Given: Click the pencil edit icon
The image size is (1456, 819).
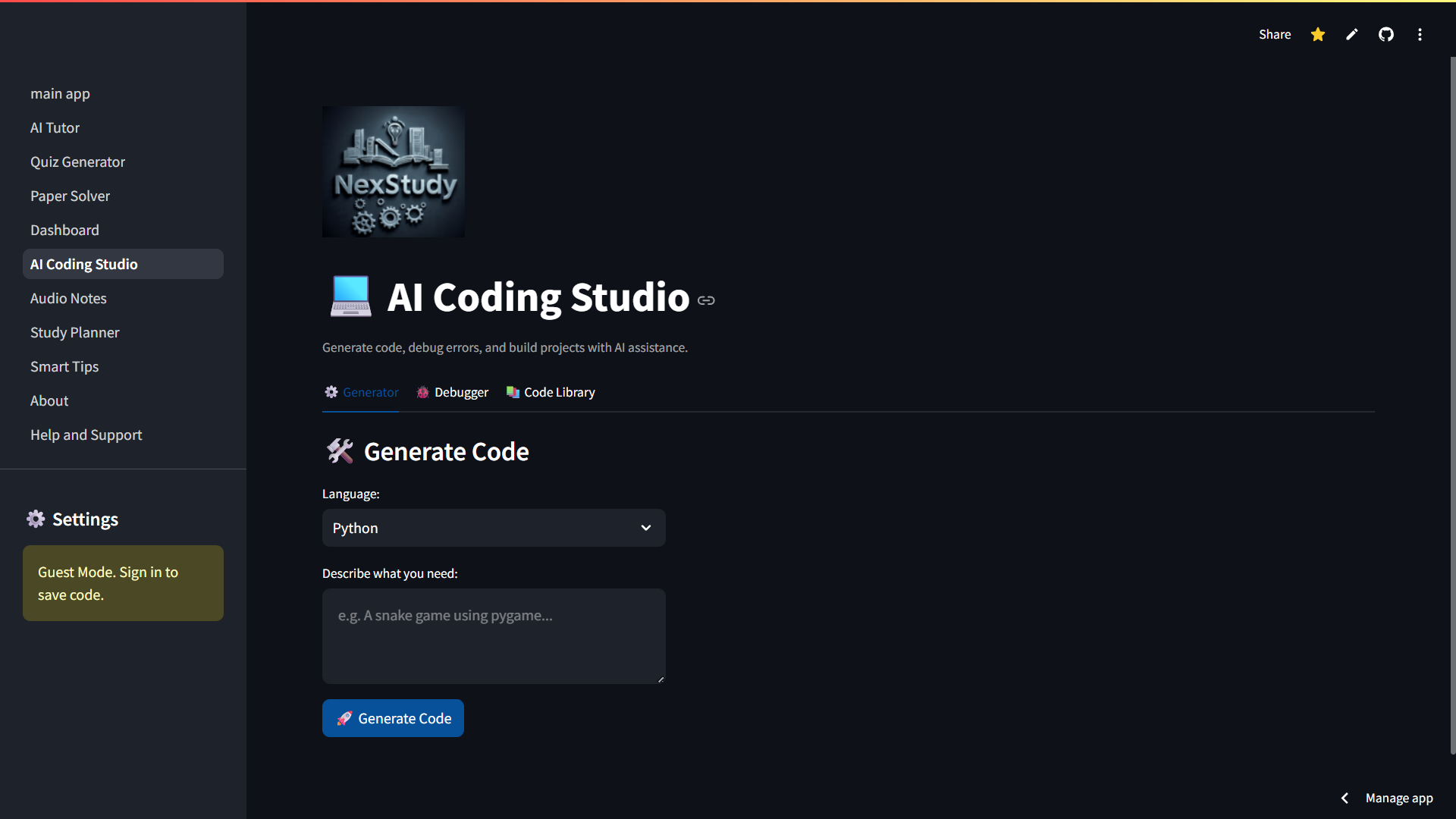Looking at the screenshot, I should tap(1351, 35).
